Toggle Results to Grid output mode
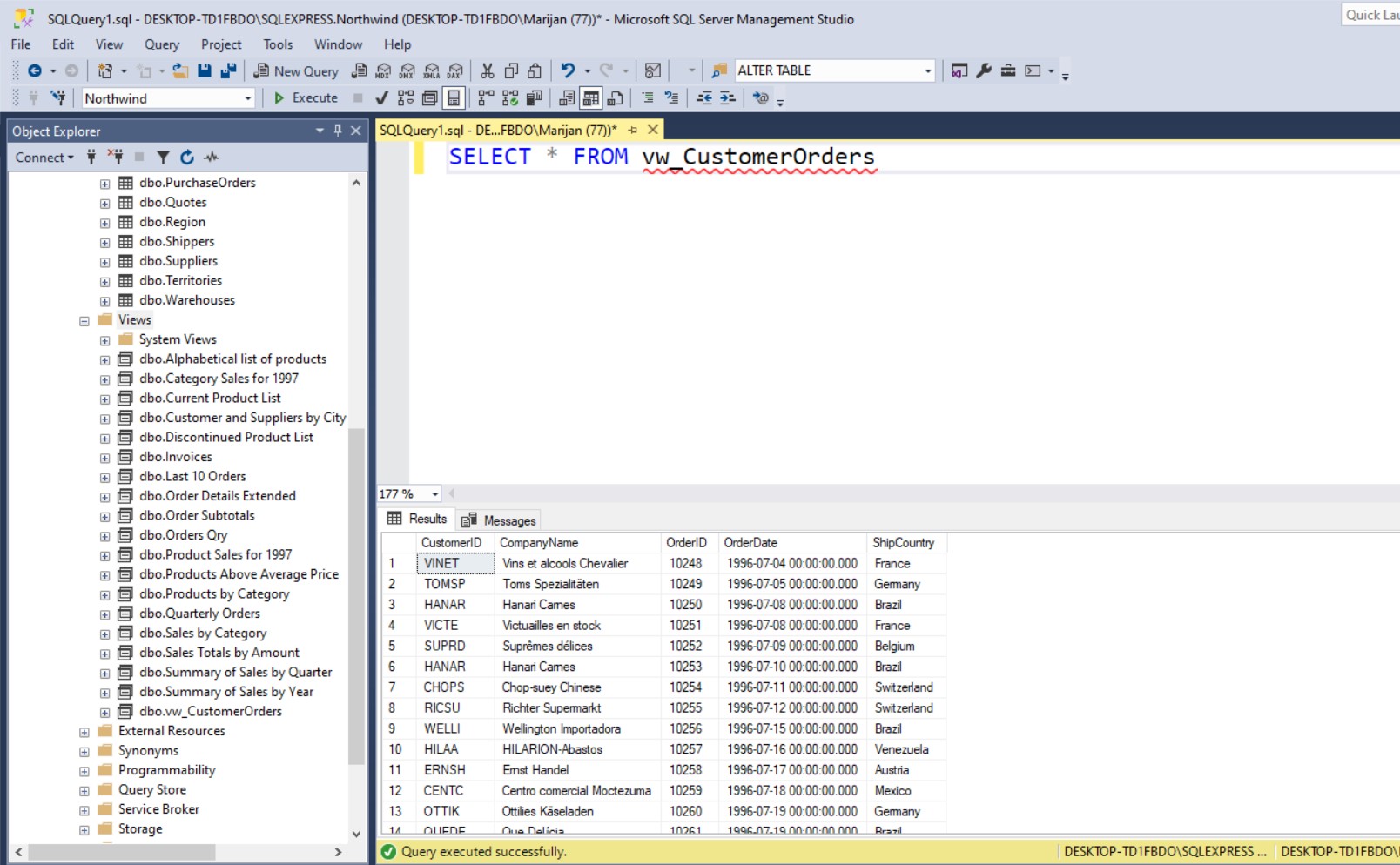Image resolution: width=1400 pixels, height=865 pixels. [591, 98]
